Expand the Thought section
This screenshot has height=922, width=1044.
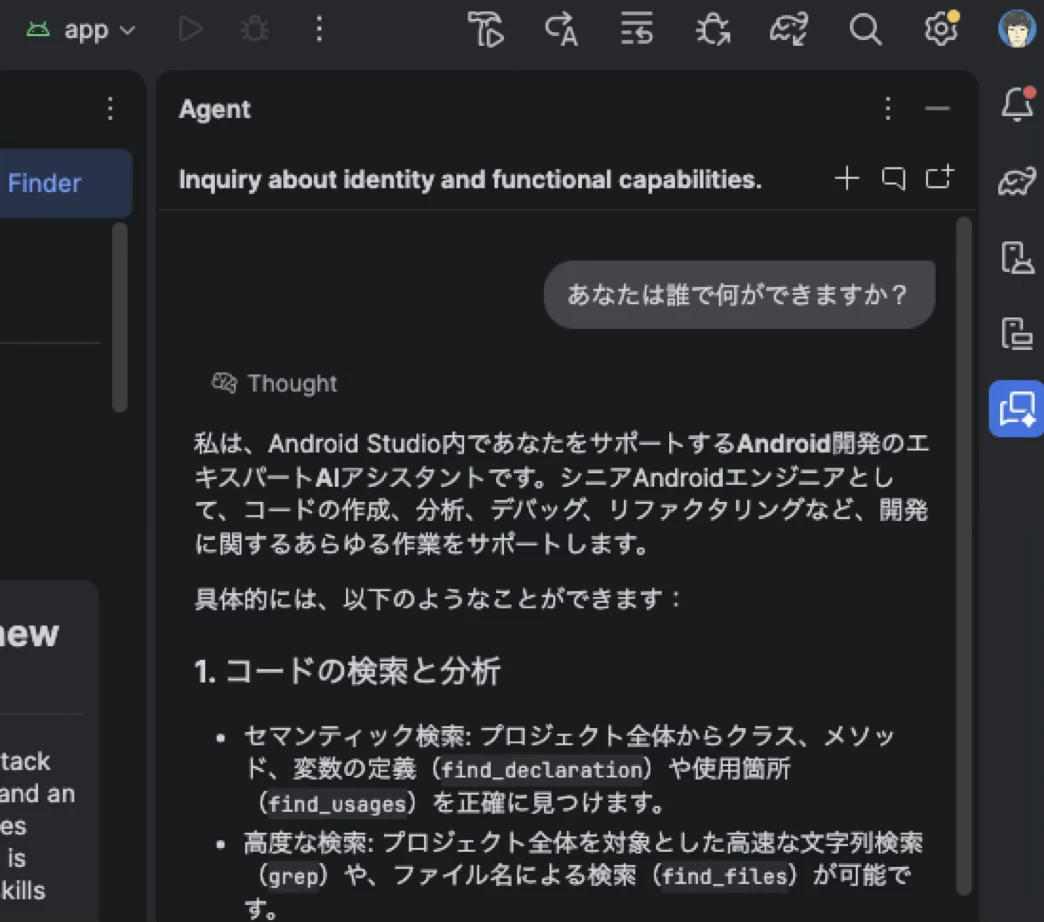(274, 383)
